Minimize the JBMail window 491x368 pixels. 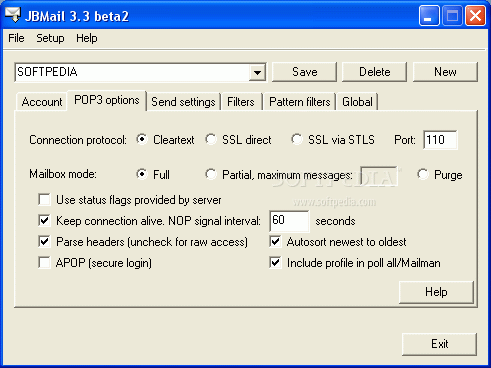point(429,15)
